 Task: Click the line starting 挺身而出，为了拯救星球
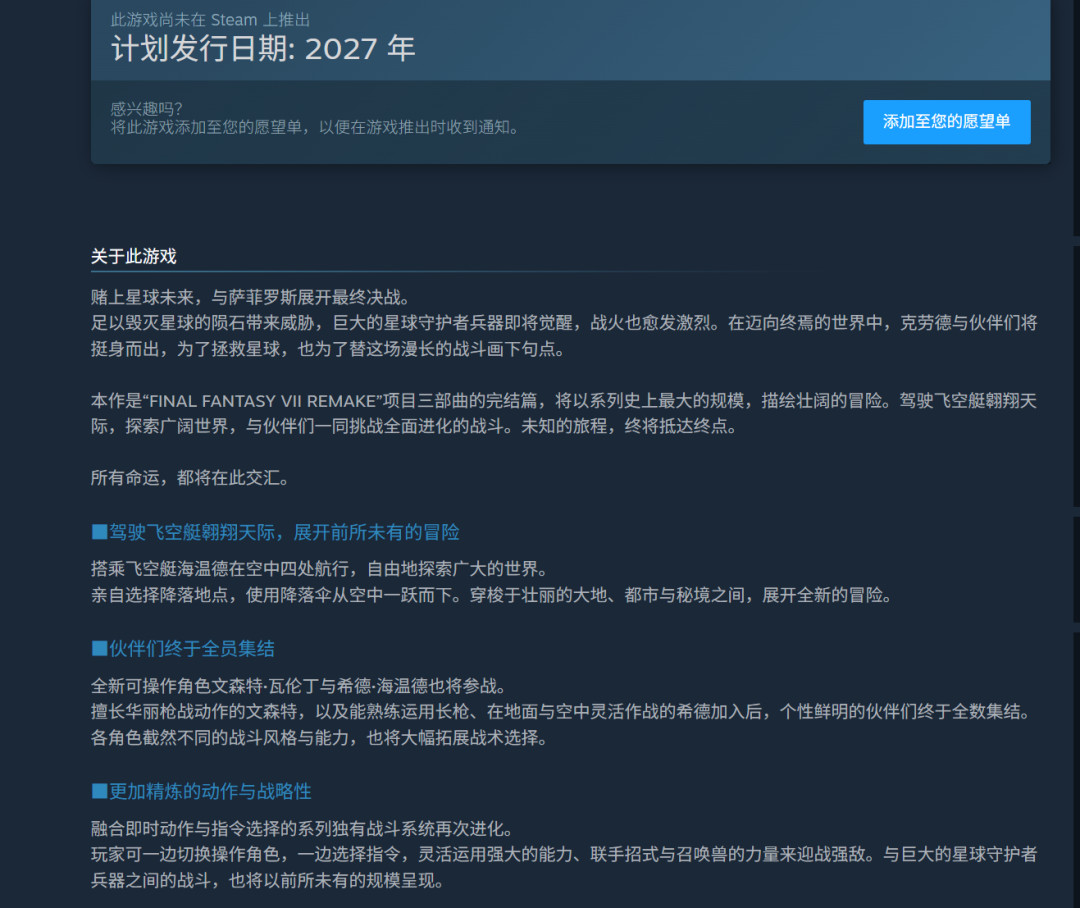(x=331, y=349)
